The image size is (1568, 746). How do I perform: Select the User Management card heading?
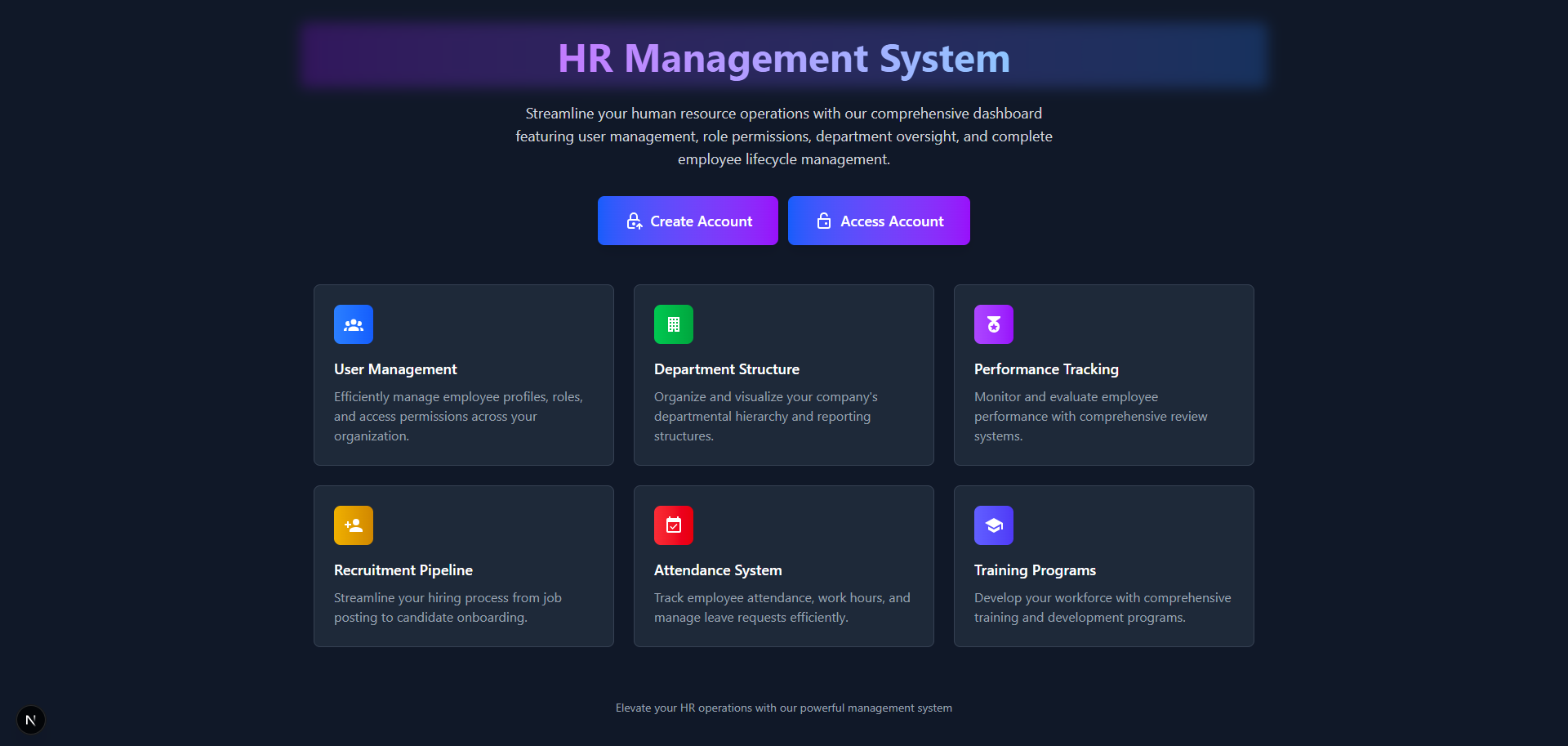click(395, 369)
